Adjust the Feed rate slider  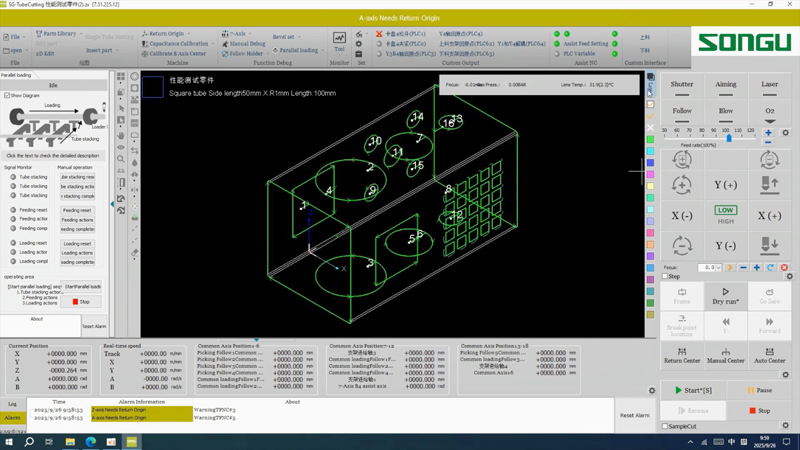point(729,138)
